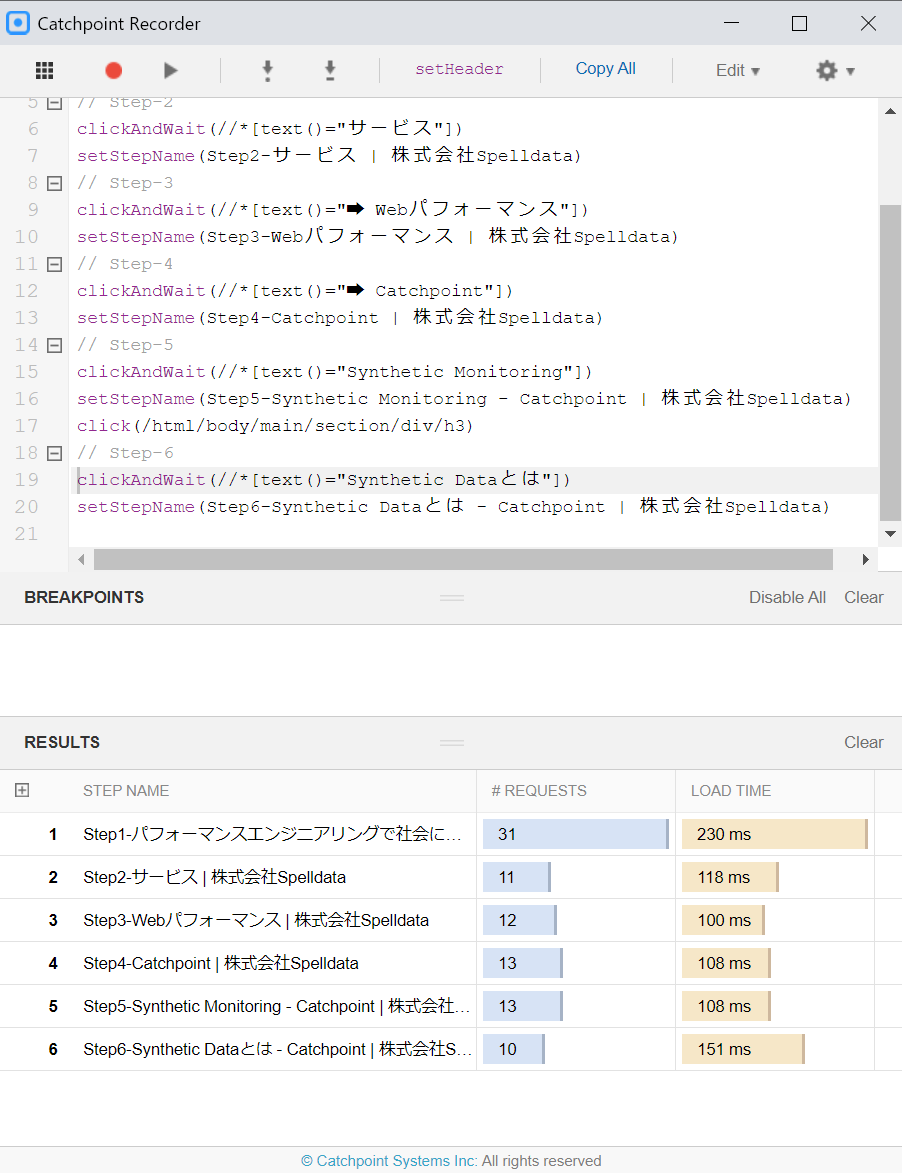Disable All breakpoints
Screen dimensions: 902x1173
click(788, 597)
